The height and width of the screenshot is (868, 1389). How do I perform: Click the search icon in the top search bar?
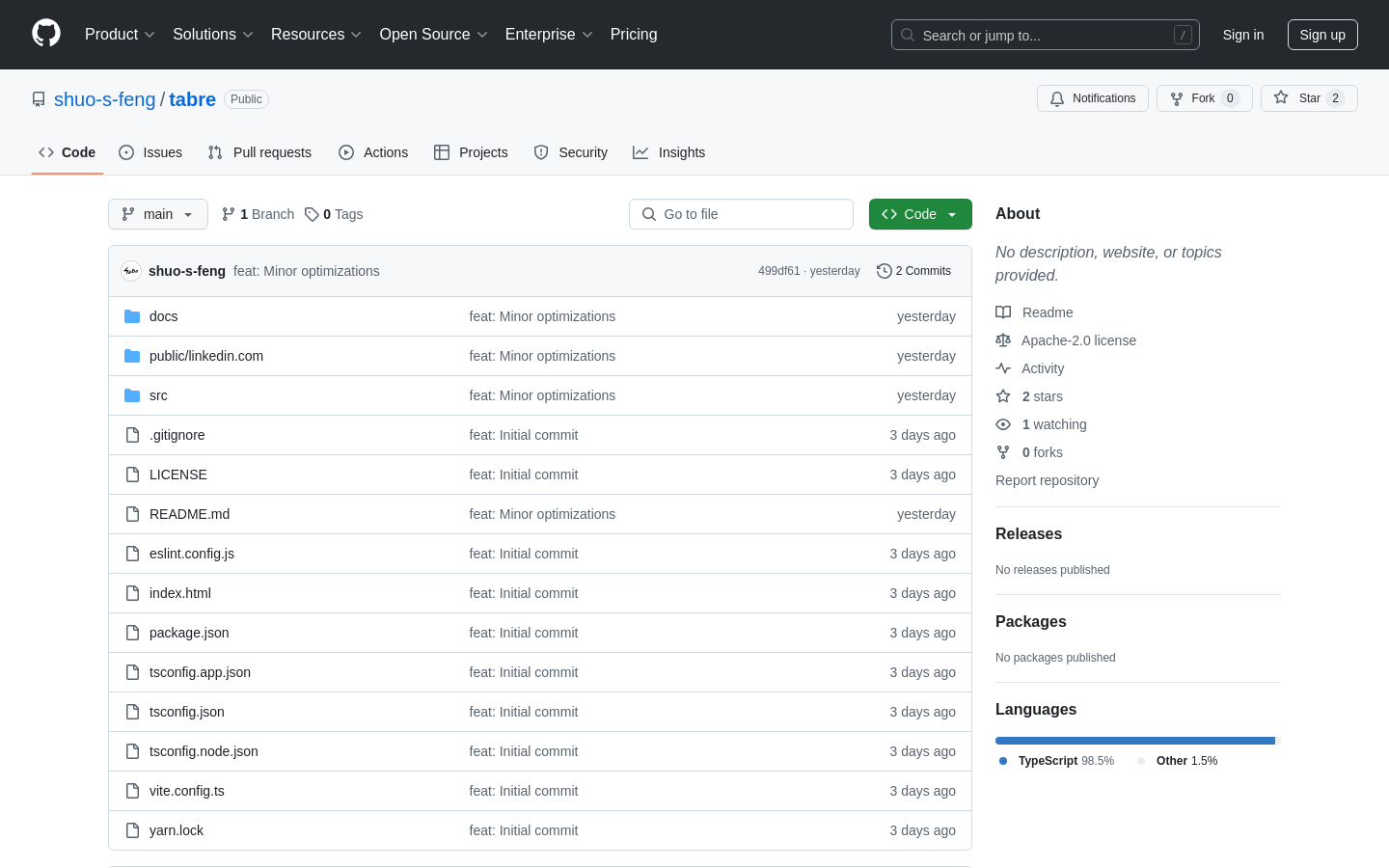pyautogui.click(x=908, y=35)
